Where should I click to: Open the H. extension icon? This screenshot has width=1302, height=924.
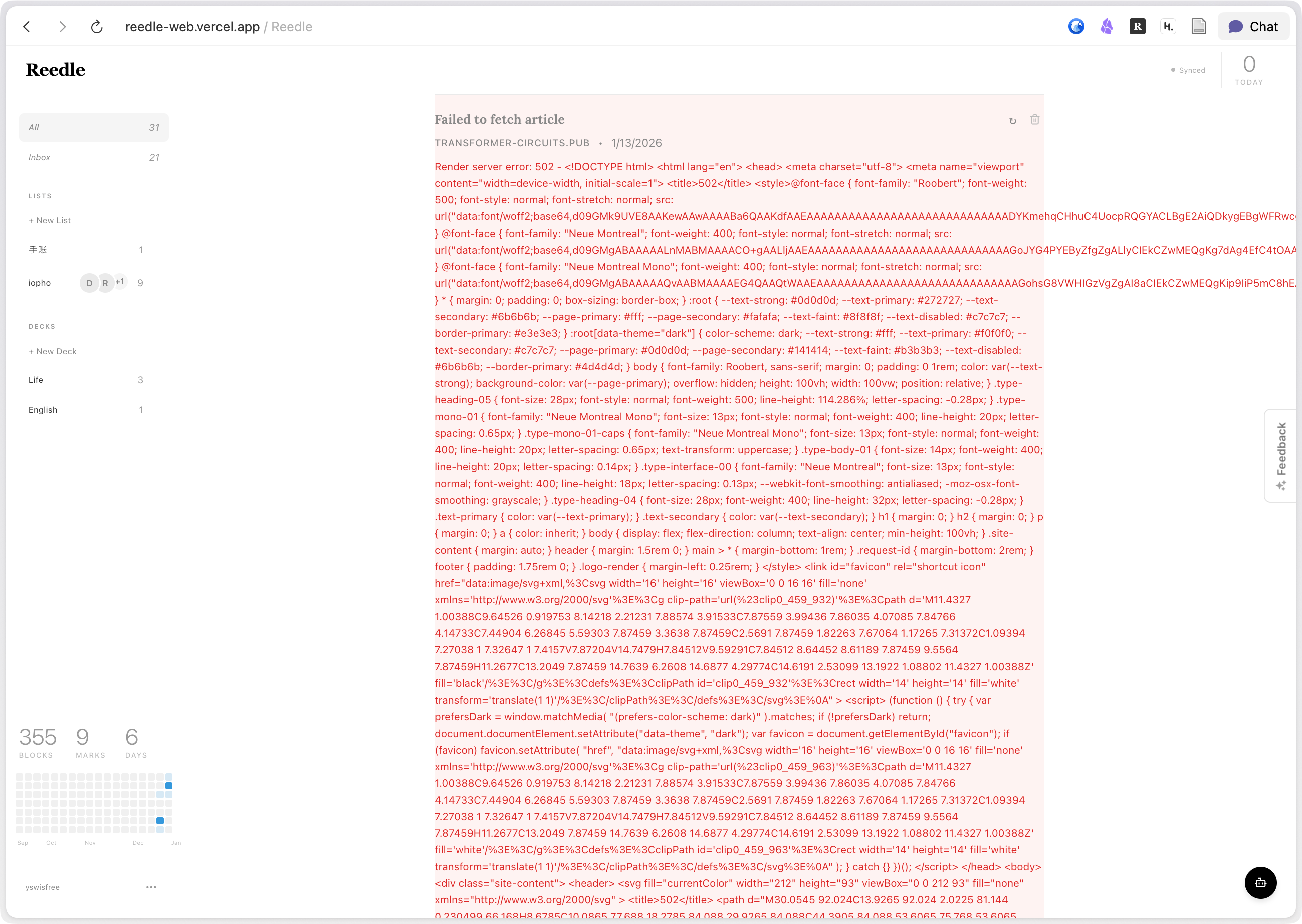1168,26
